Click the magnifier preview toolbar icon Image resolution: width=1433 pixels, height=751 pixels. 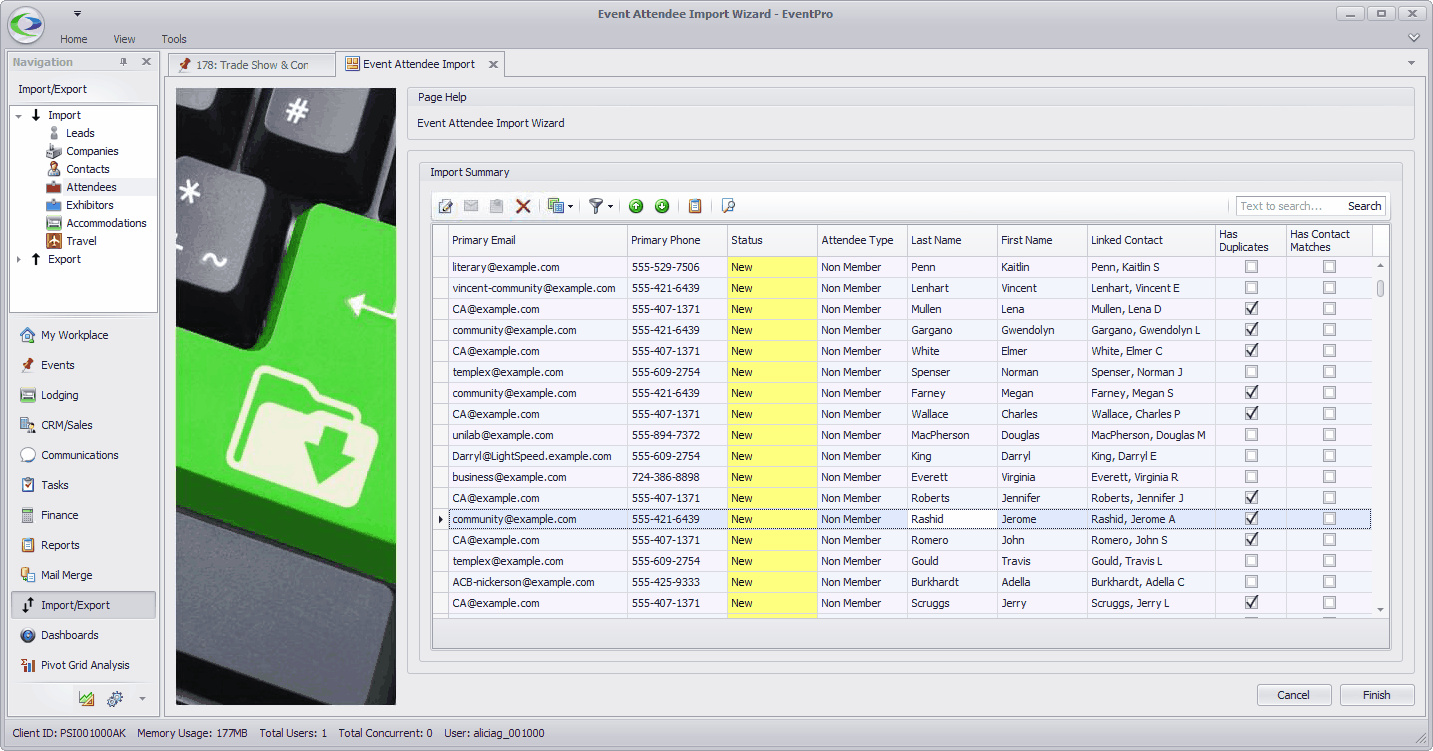[728, 206]
